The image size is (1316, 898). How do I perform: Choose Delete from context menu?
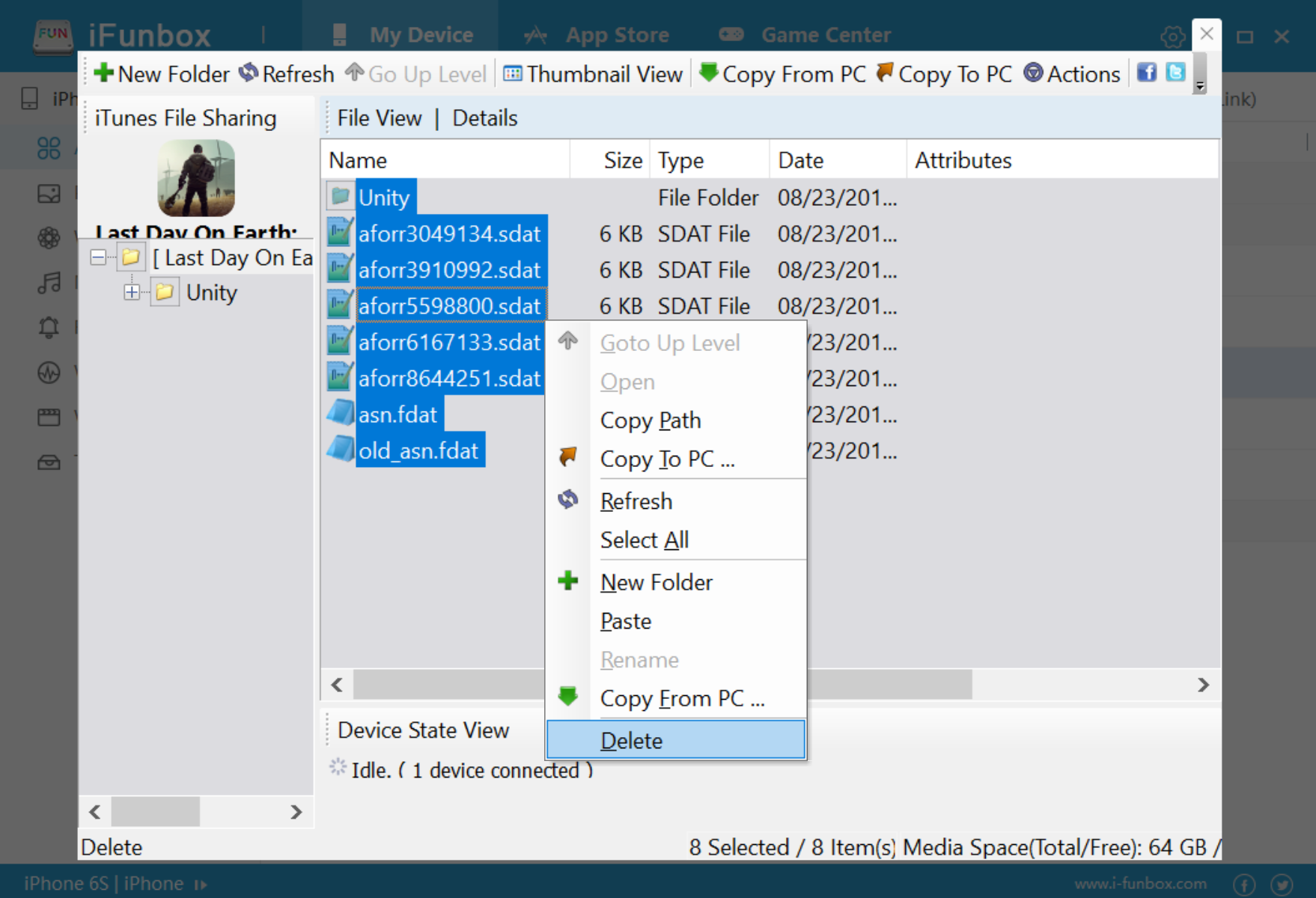pyautogui.click(x=677, y=740)
